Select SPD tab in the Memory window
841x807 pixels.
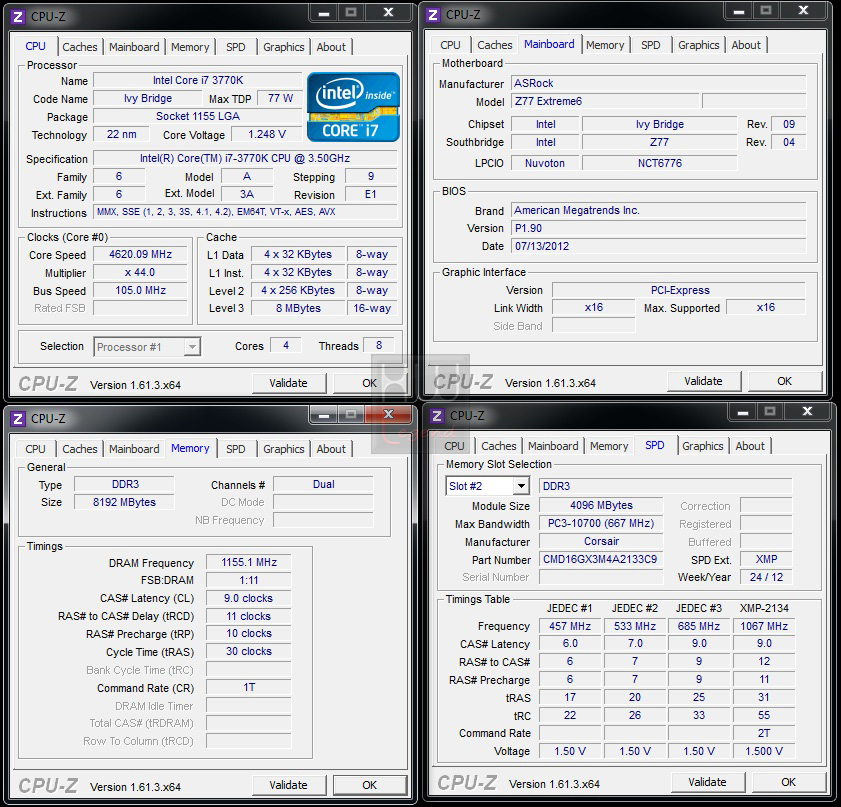[x=235, y=449]
